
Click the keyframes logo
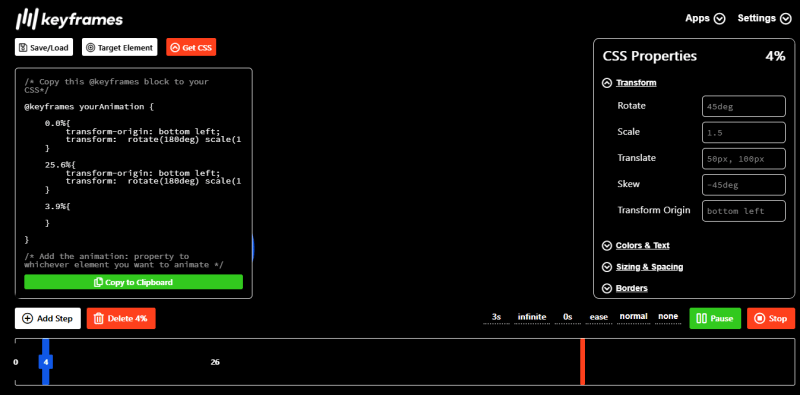pyautogui.click(x=69, y=19)
